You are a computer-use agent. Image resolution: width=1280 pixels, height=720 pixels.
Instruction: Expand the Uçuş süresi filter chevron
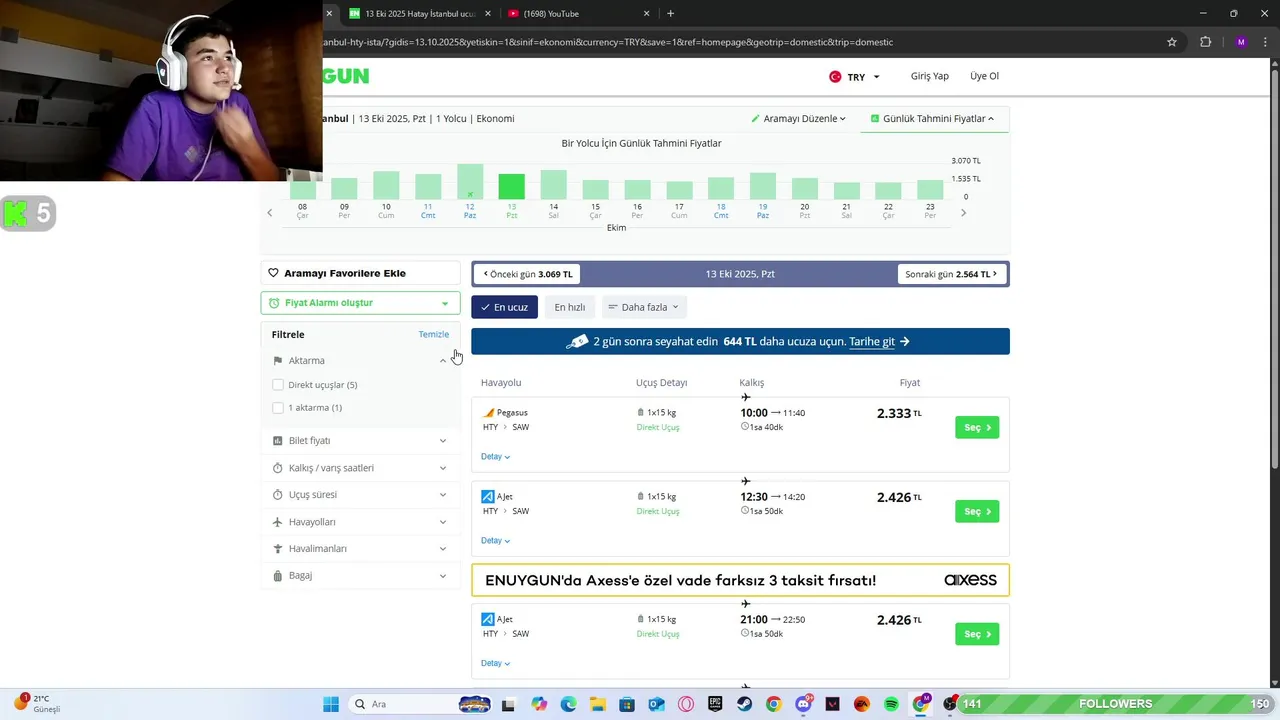click(443, 495)
